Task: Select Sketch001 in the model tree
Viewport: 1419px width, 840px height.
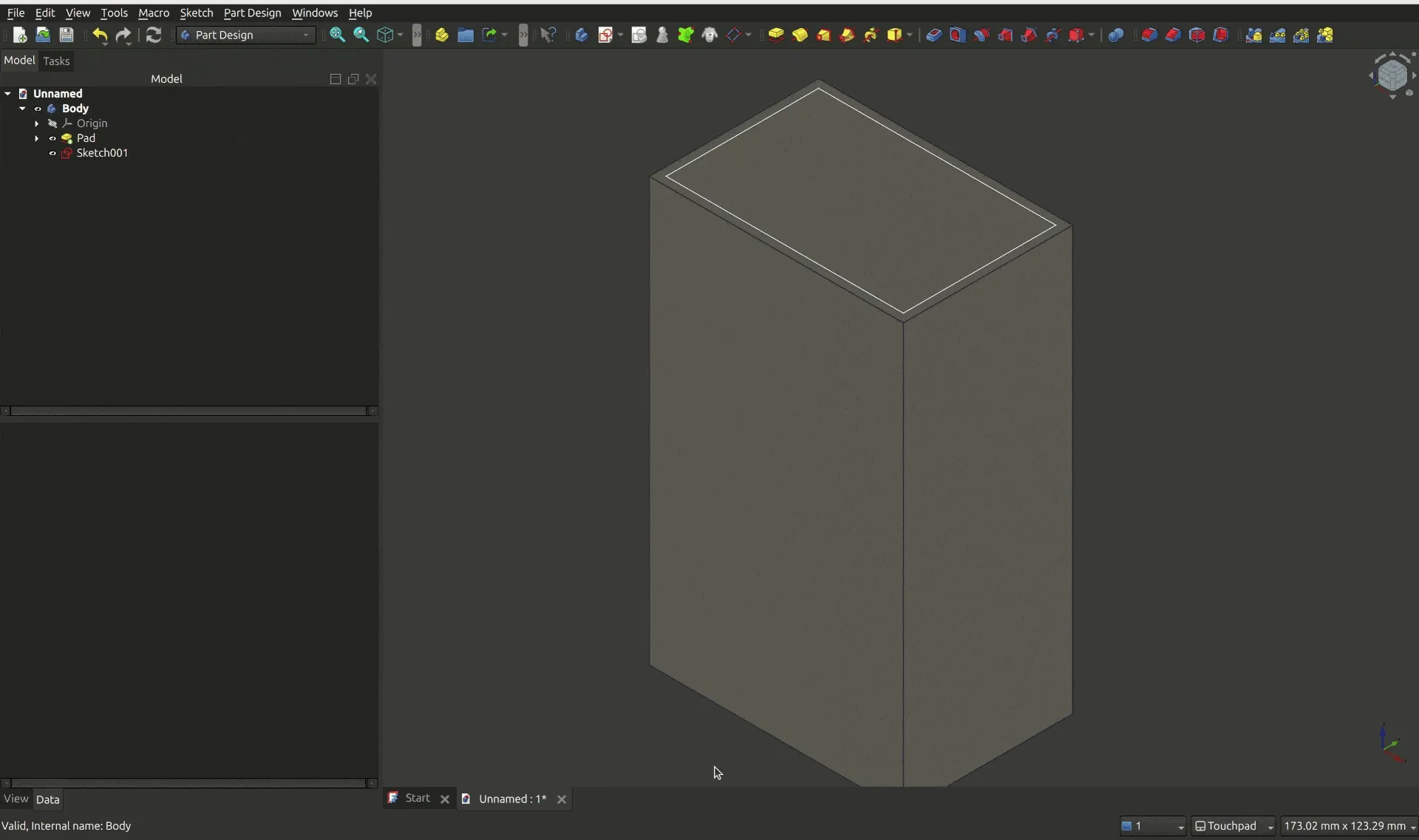Action: [102, 153]
